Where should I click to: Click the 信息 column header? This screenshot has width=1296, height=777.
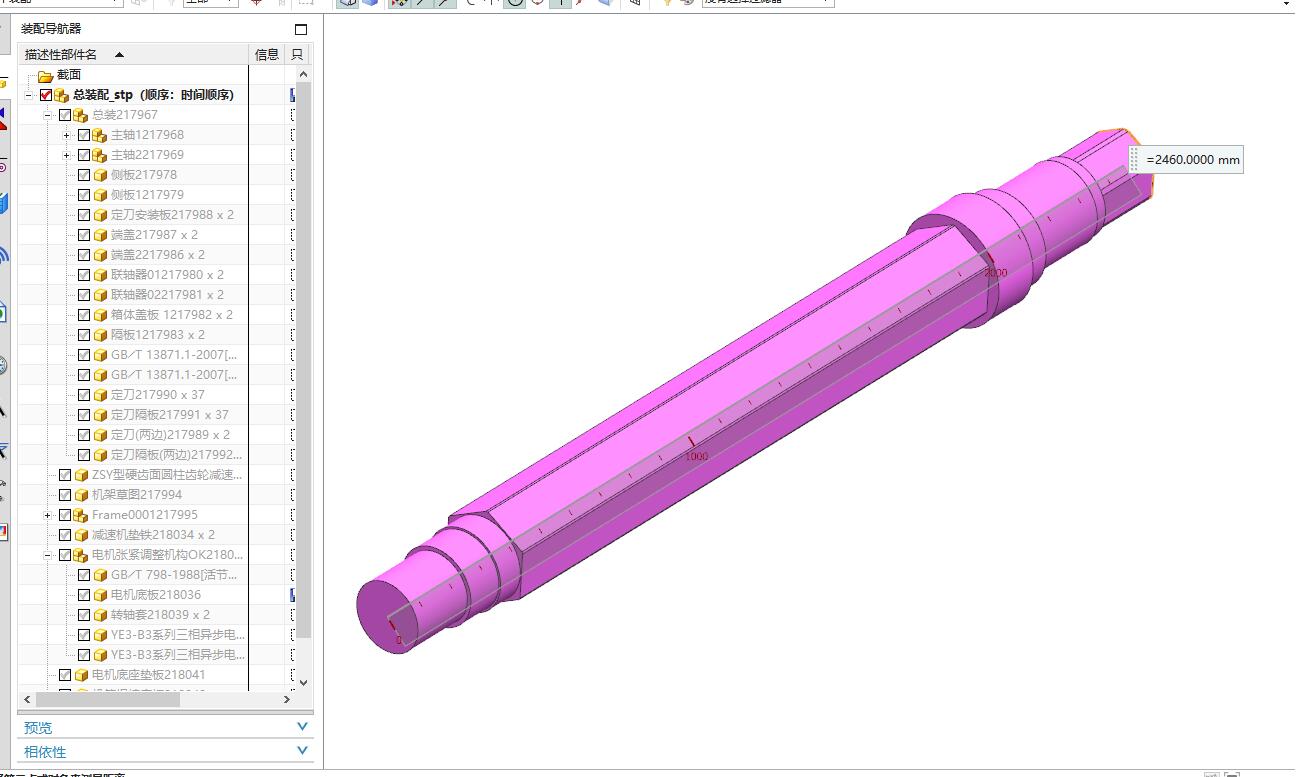267,54
